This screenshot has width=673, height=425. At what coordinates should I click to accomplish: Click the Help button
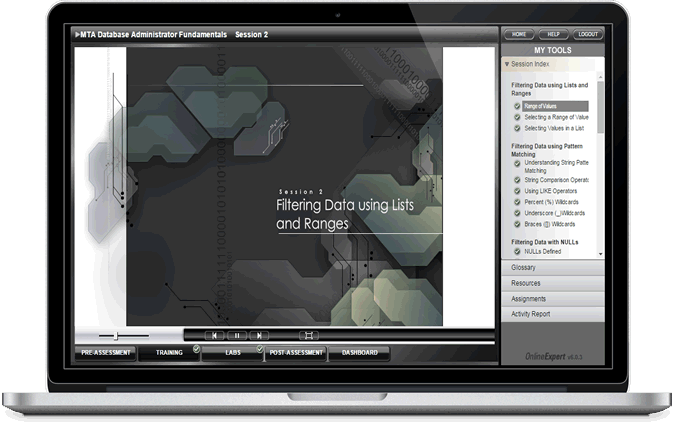(552, 34)
